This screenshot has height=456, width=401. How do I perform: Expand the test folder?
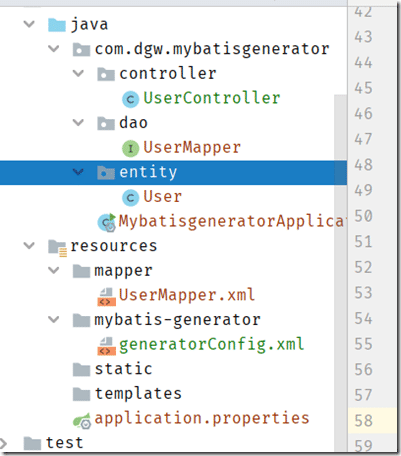pos(3,443)
